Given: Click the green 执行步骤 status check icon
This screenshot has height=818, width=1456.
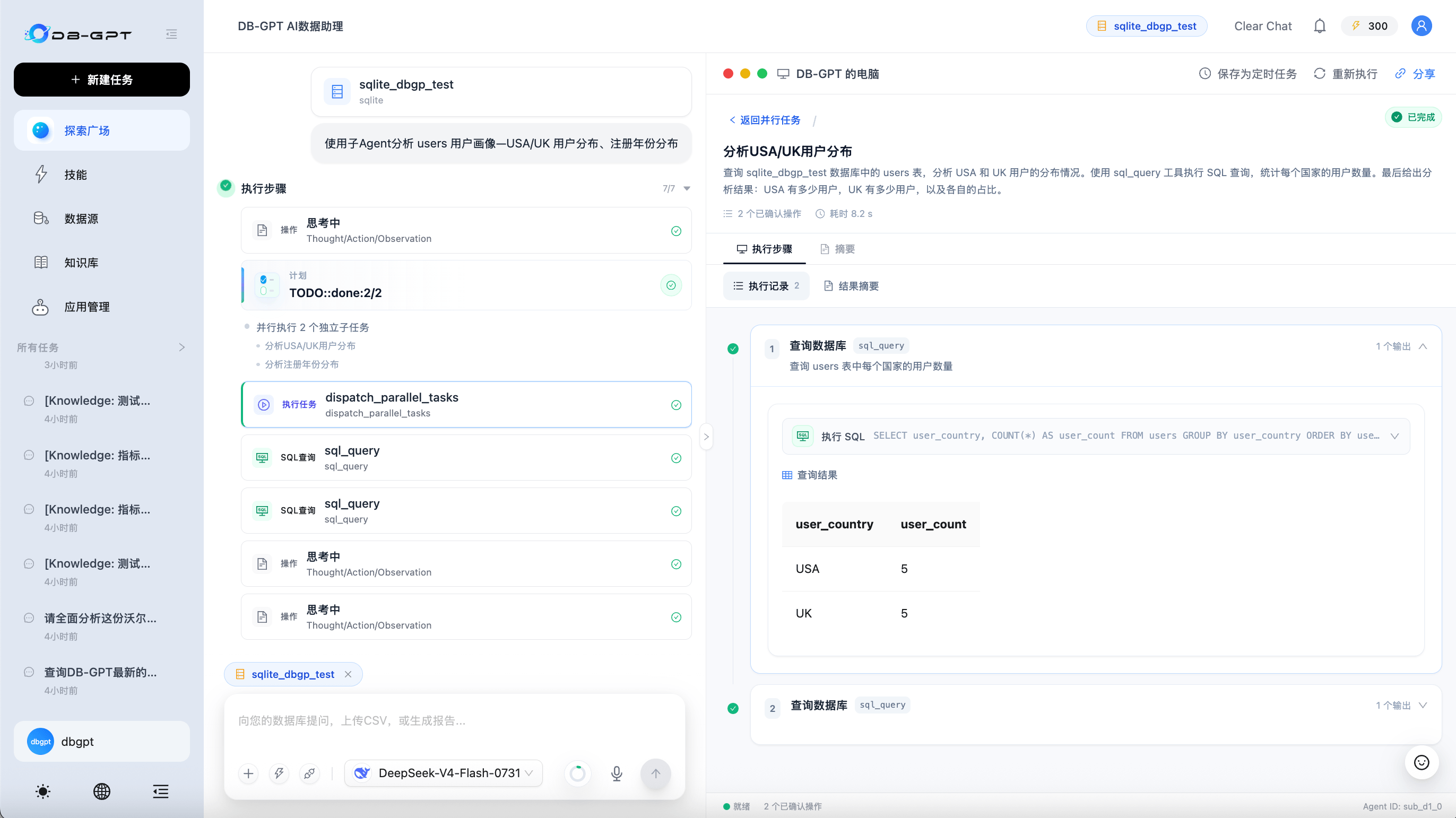Looking at the screenshot, I should 226,186.
